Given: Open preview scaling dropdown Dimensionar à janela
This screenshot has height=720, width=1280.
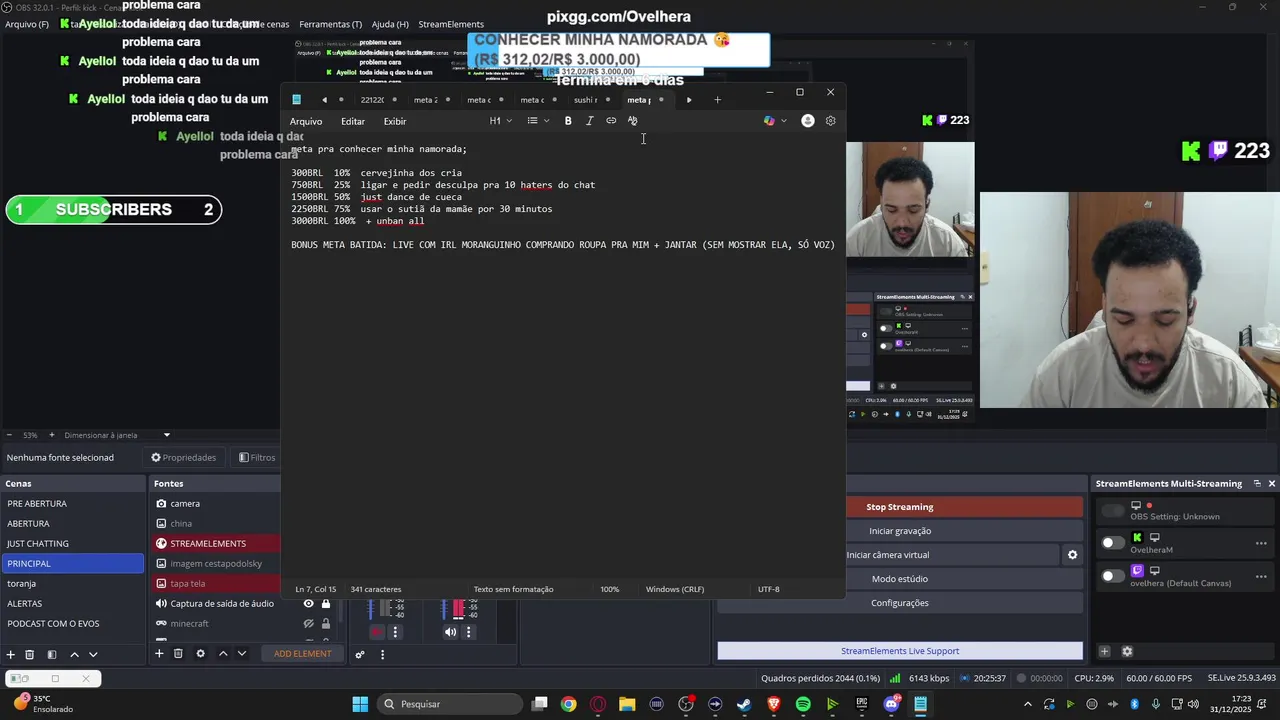Looking at the screenshot, I should pos(117,435).
